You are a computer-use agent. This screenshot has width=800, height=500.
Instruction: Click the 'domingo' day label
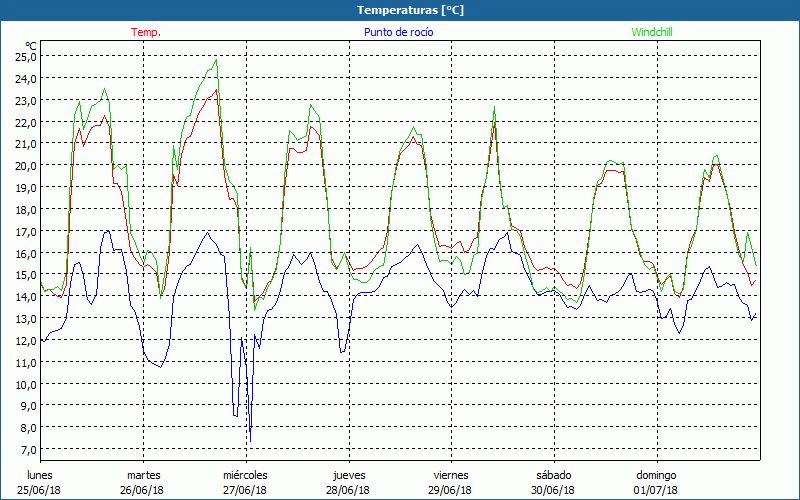[657, 475]
